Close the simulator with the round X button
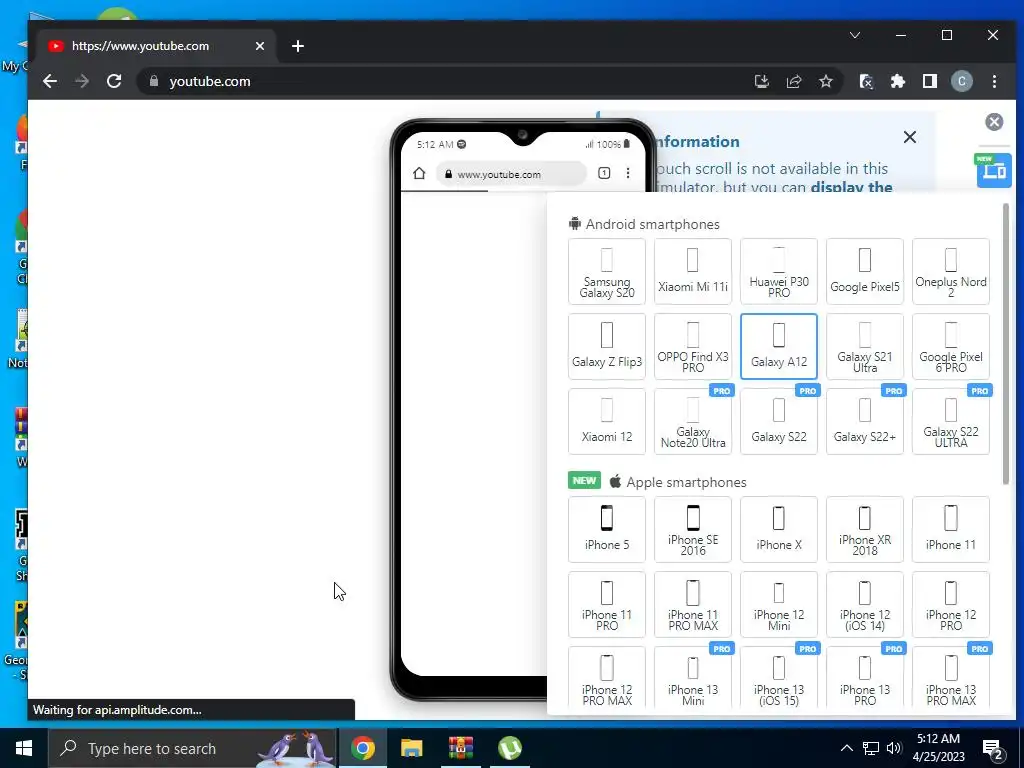The image size is (1024, 768). click(994, 121)
